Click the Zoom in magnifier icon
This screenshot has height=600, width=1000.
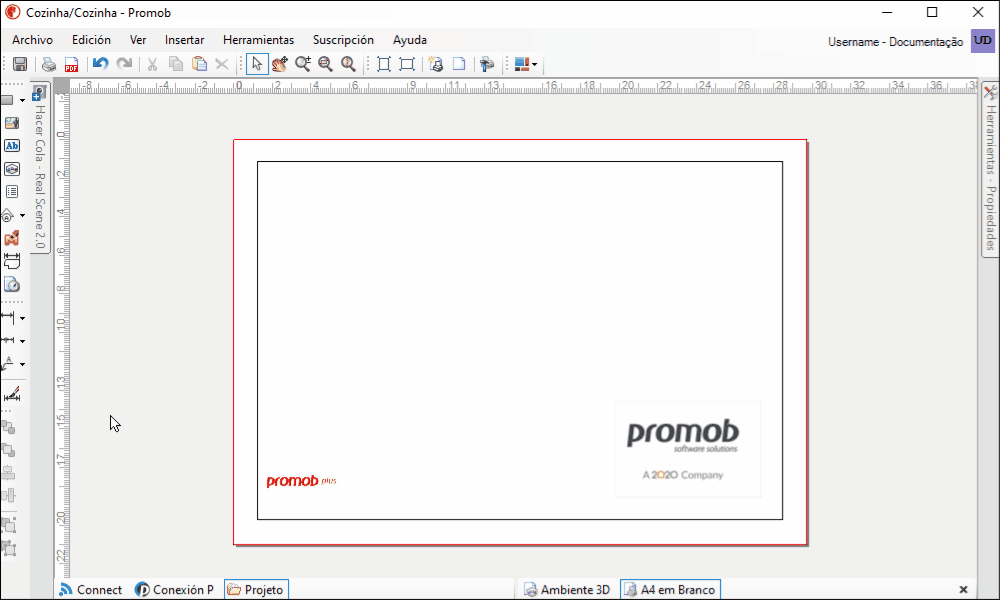pyautogui.click(x=303, y=64)
